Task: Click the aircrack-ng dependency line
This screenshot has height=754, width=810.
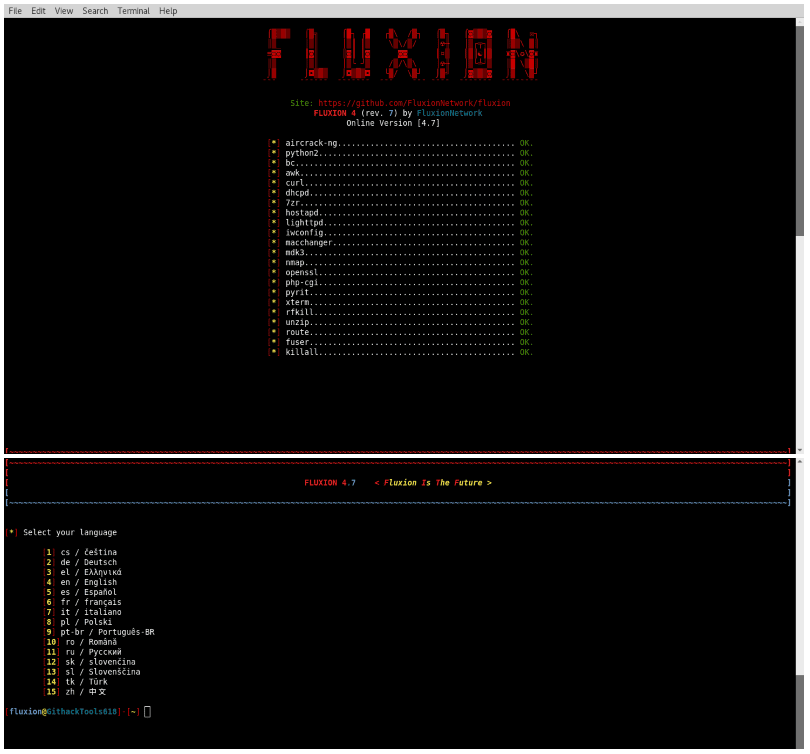Action: pyautogui.click(x=400, y=143)
